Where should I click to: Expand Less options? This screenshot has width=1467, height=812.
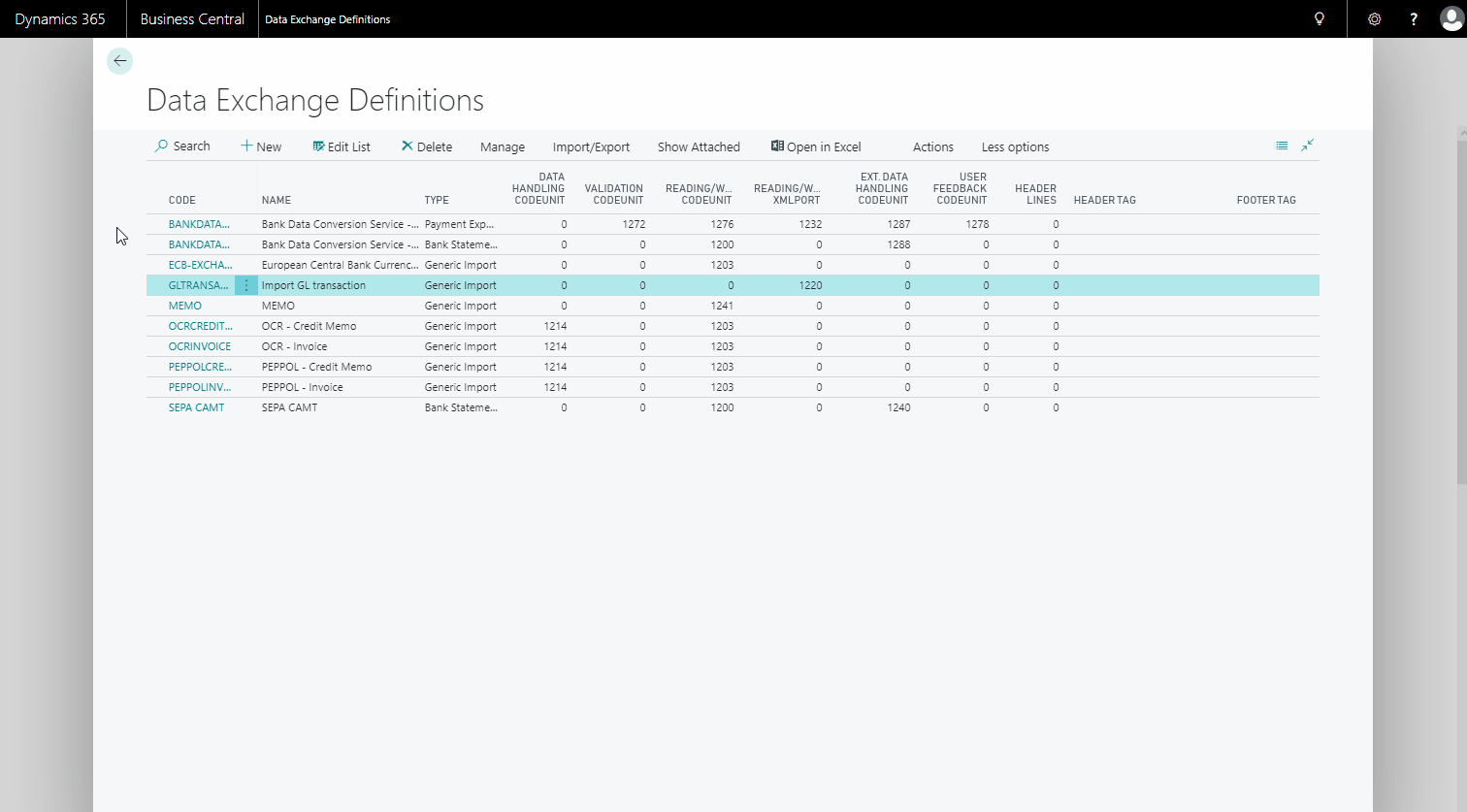point(1014,146)
